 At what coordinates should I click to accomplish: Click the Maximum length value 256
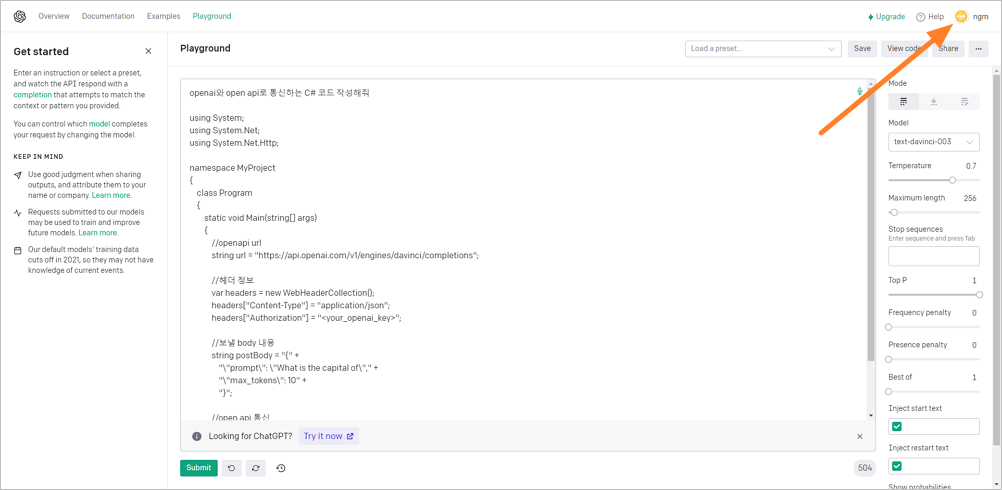[x=969, y=198]
